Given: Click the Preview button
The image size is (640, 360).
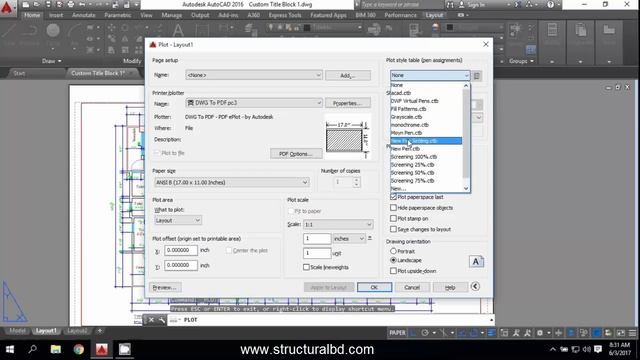Looking at the screenshot, I should 165,287.
